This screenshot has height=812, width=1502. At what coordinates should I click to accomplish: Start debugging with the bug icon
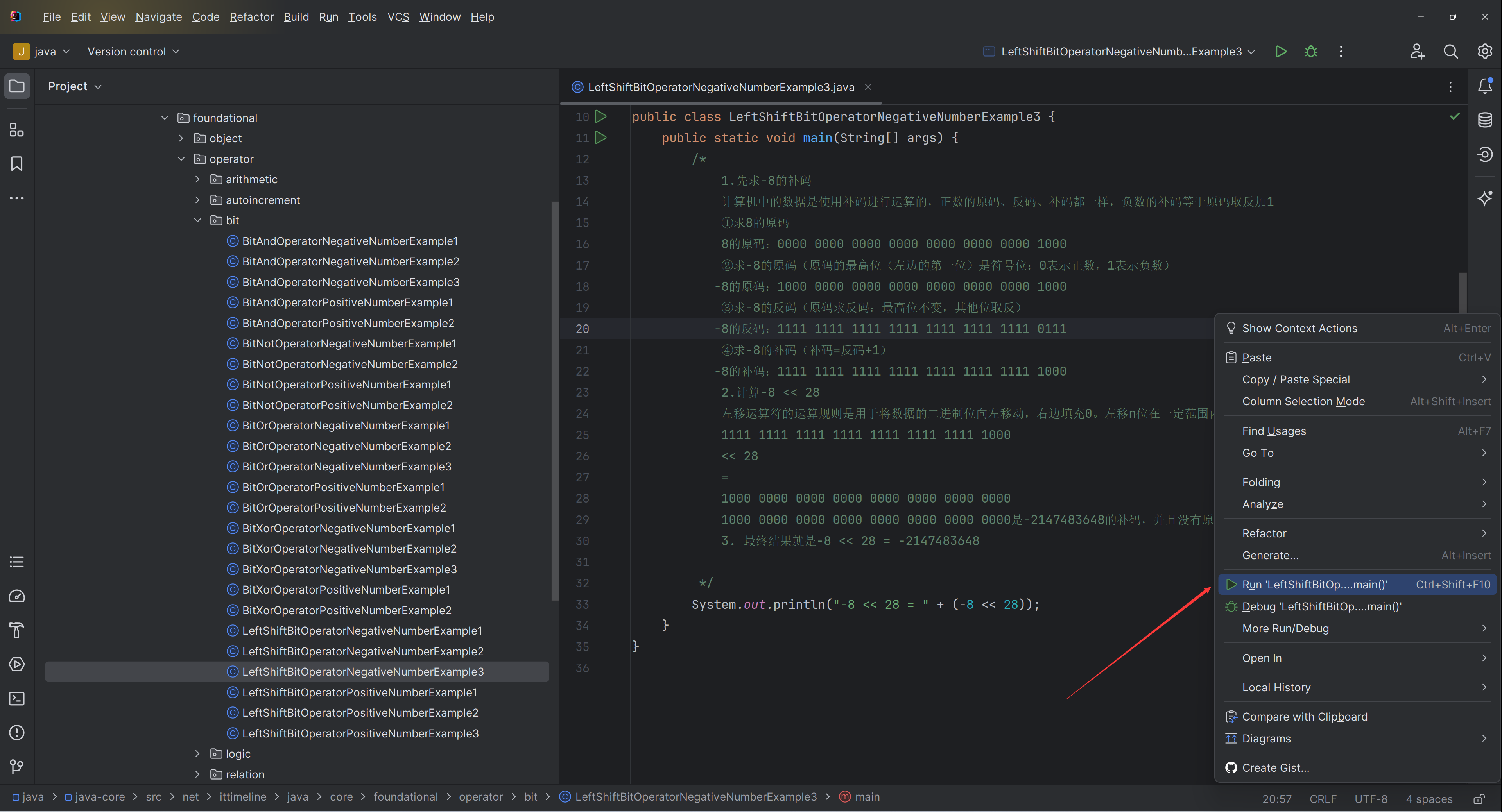[1311, 51]
